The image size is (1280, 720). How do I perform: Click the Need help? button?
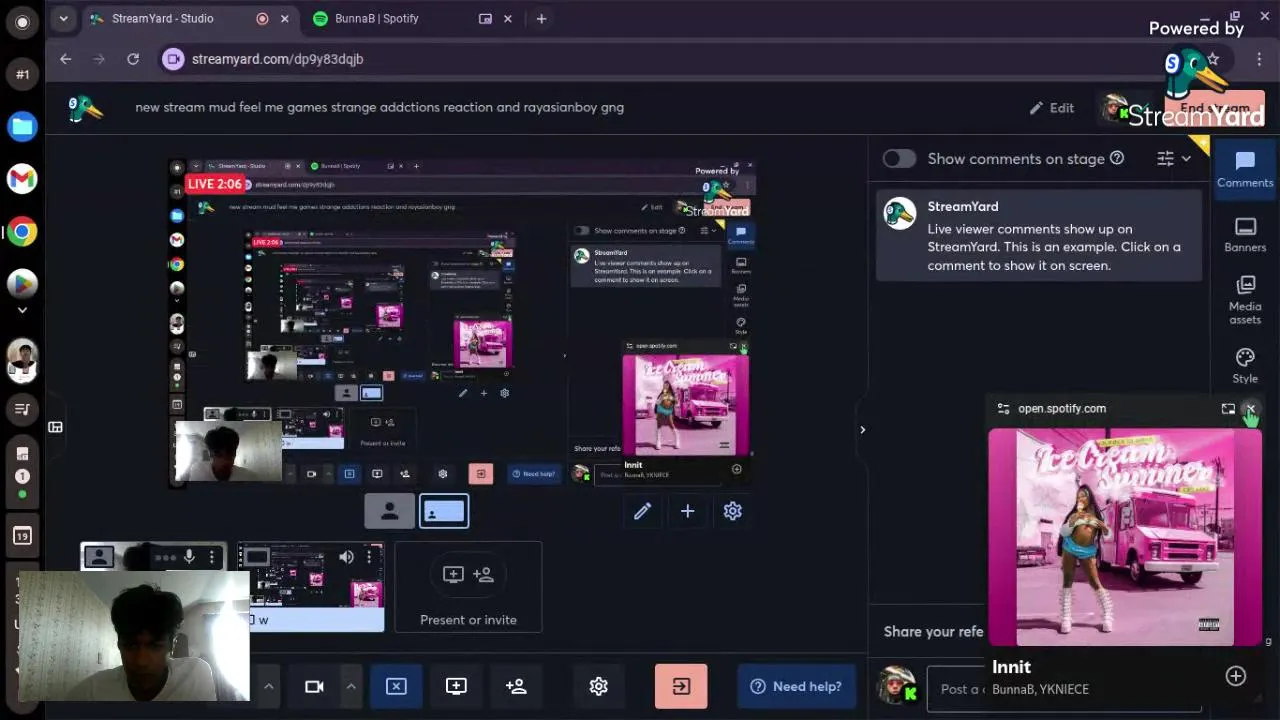pos(797,686)
